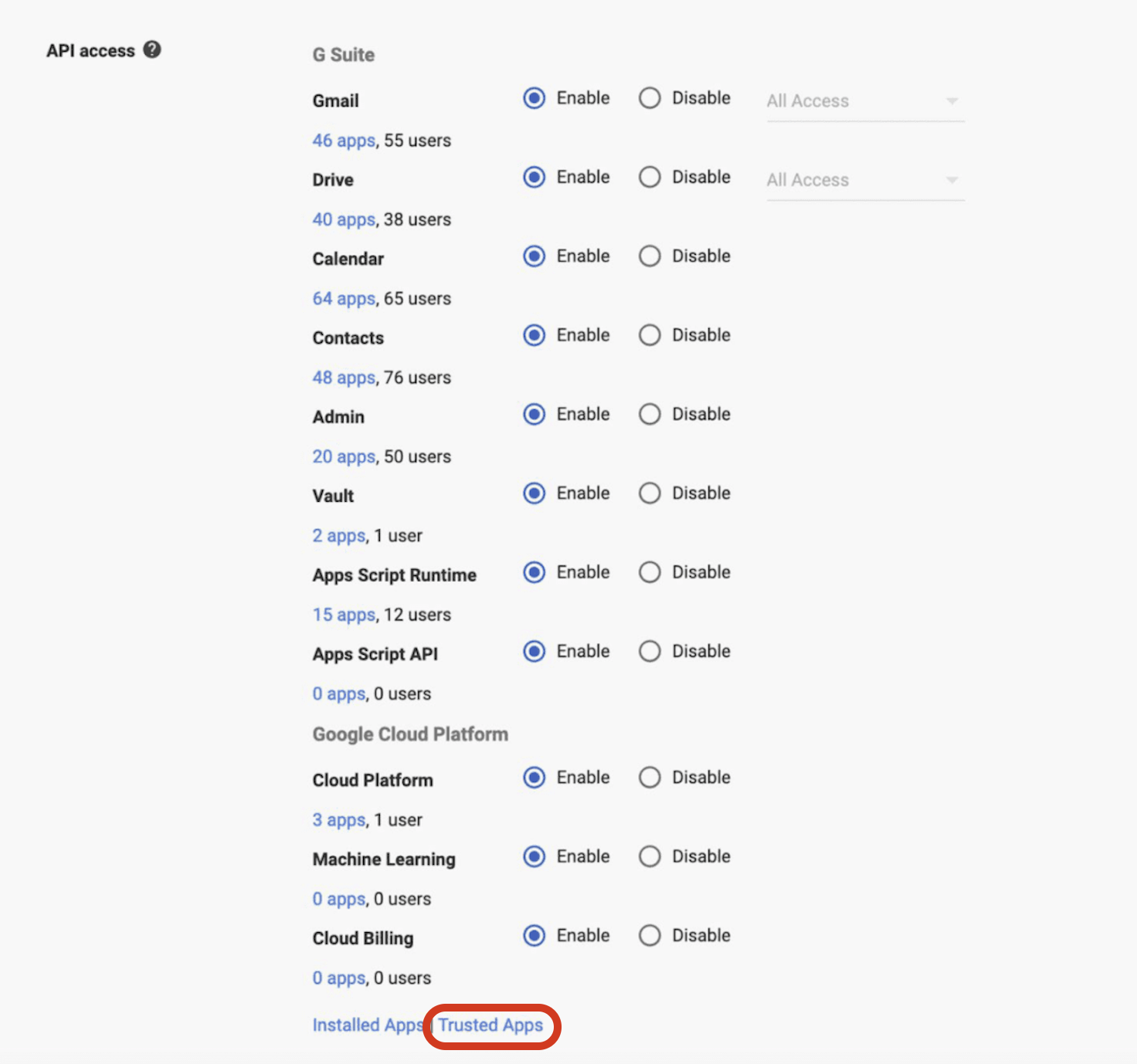Select Disable for Contacts
This screenshot has height=1064, width=1137.
650,335
